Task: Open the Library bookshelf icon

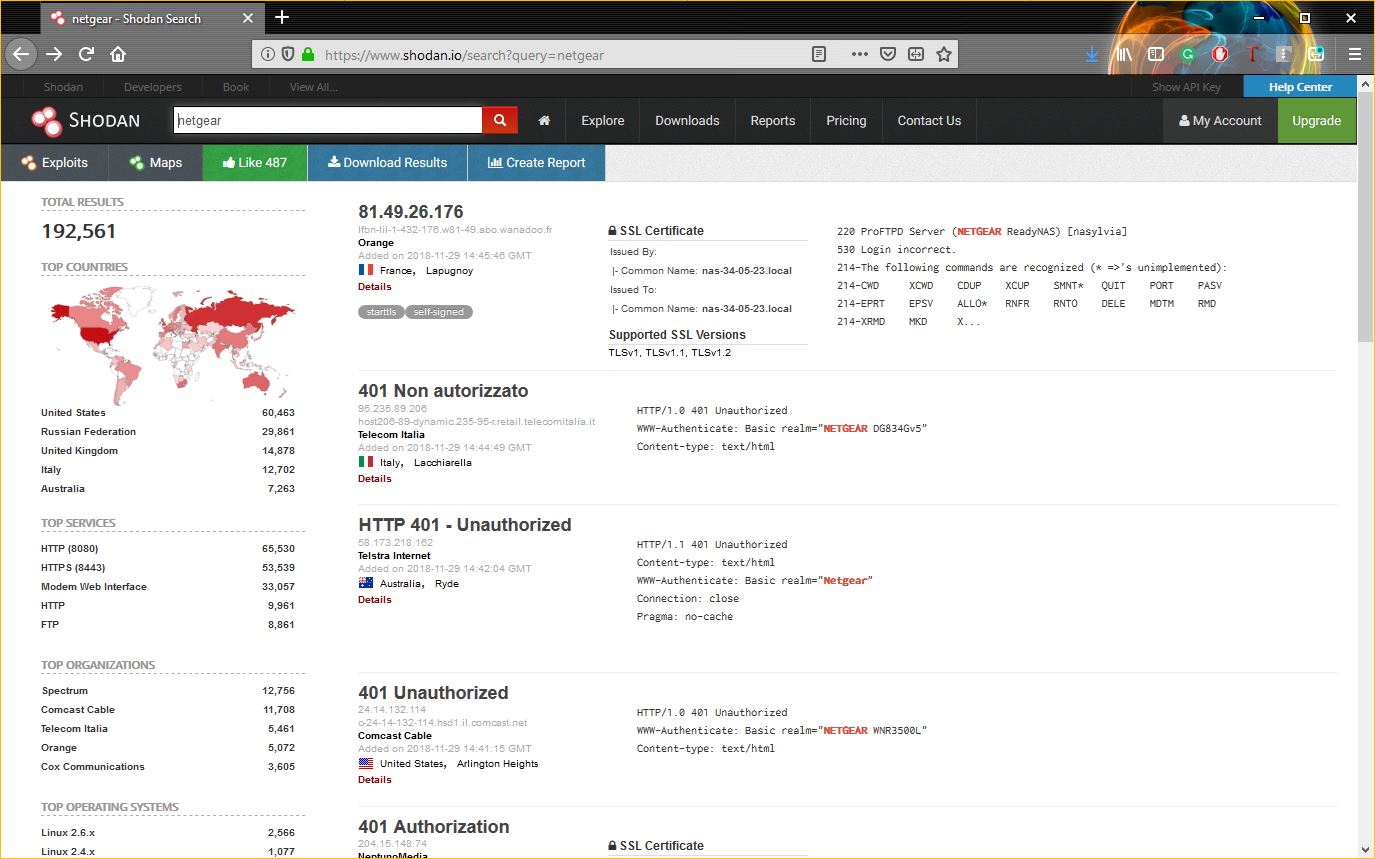Action: click(x=1124, y=55)
